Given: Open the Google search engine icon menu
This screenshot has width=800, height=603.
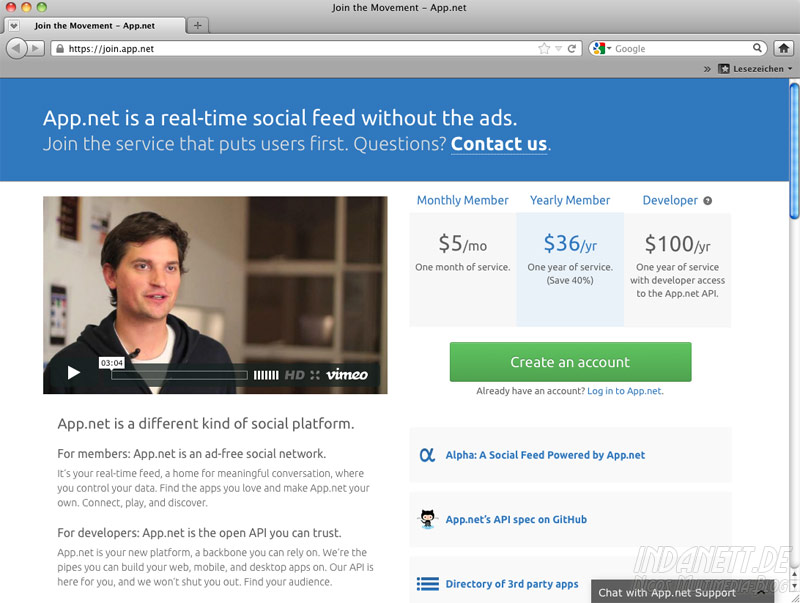Looking at the screenshot, I should pyautogui.click(x=602, y=48).
